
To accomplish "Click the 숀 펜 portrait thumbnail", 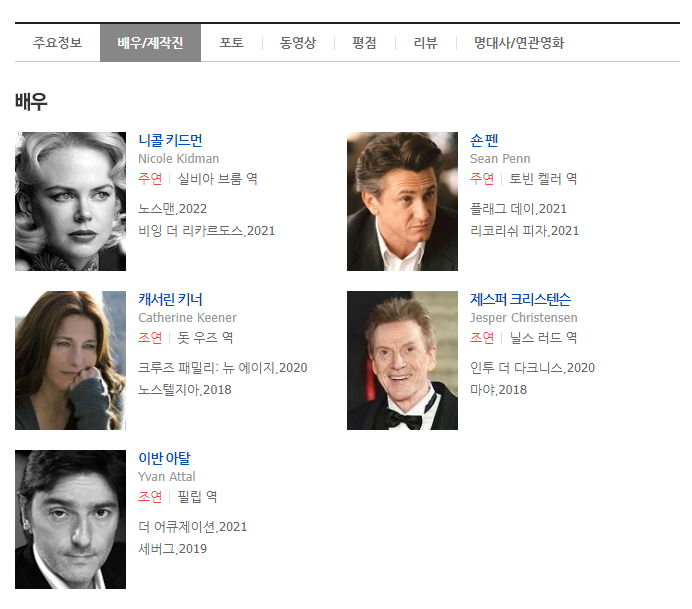I will 402,201.
